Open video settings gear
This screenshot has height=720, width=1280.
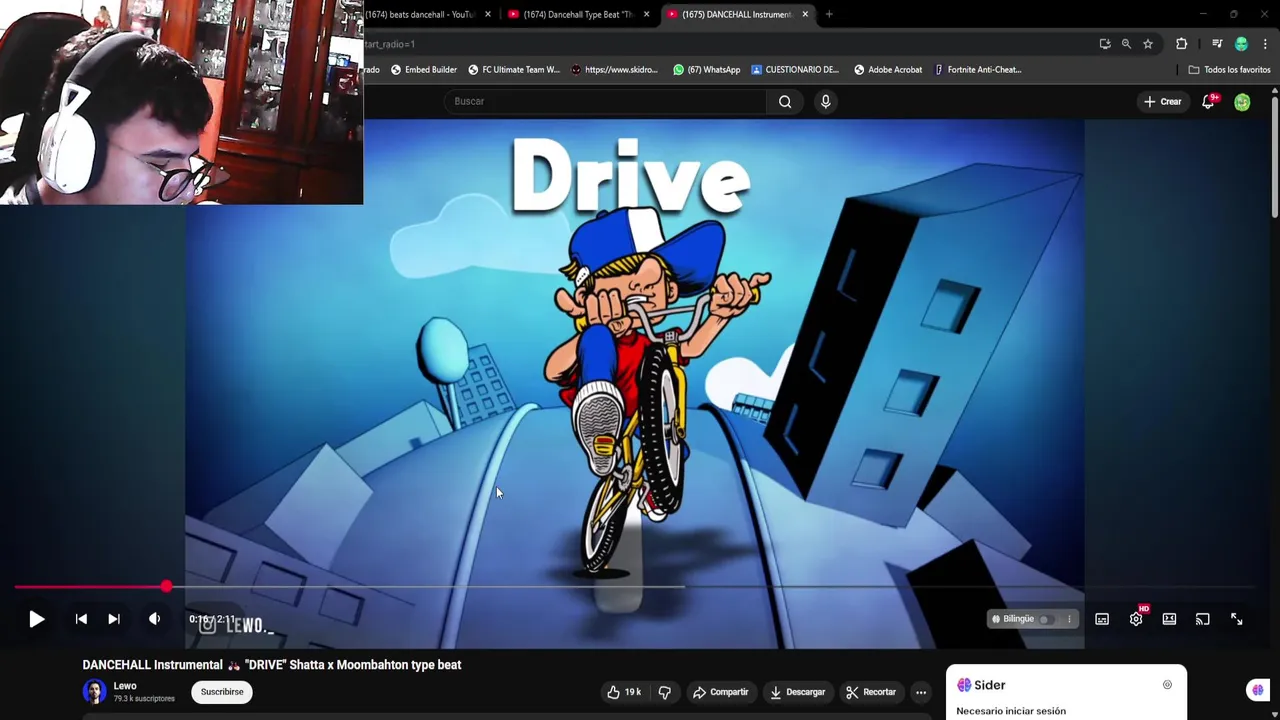pyautogui.click(x=1136, y=619)
